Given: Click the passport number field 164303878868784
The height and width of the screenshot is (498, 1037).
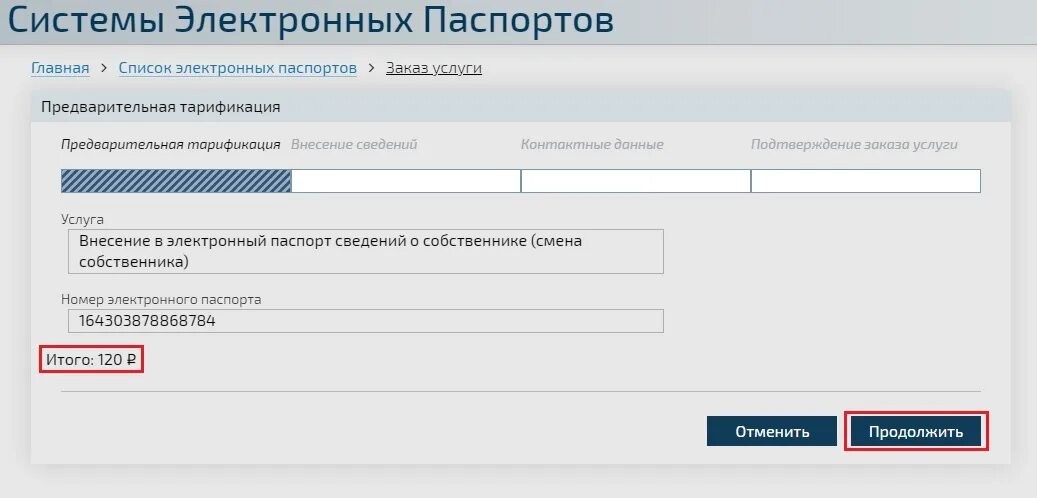Looking at the screenshot, I should [x=366, y=321].
